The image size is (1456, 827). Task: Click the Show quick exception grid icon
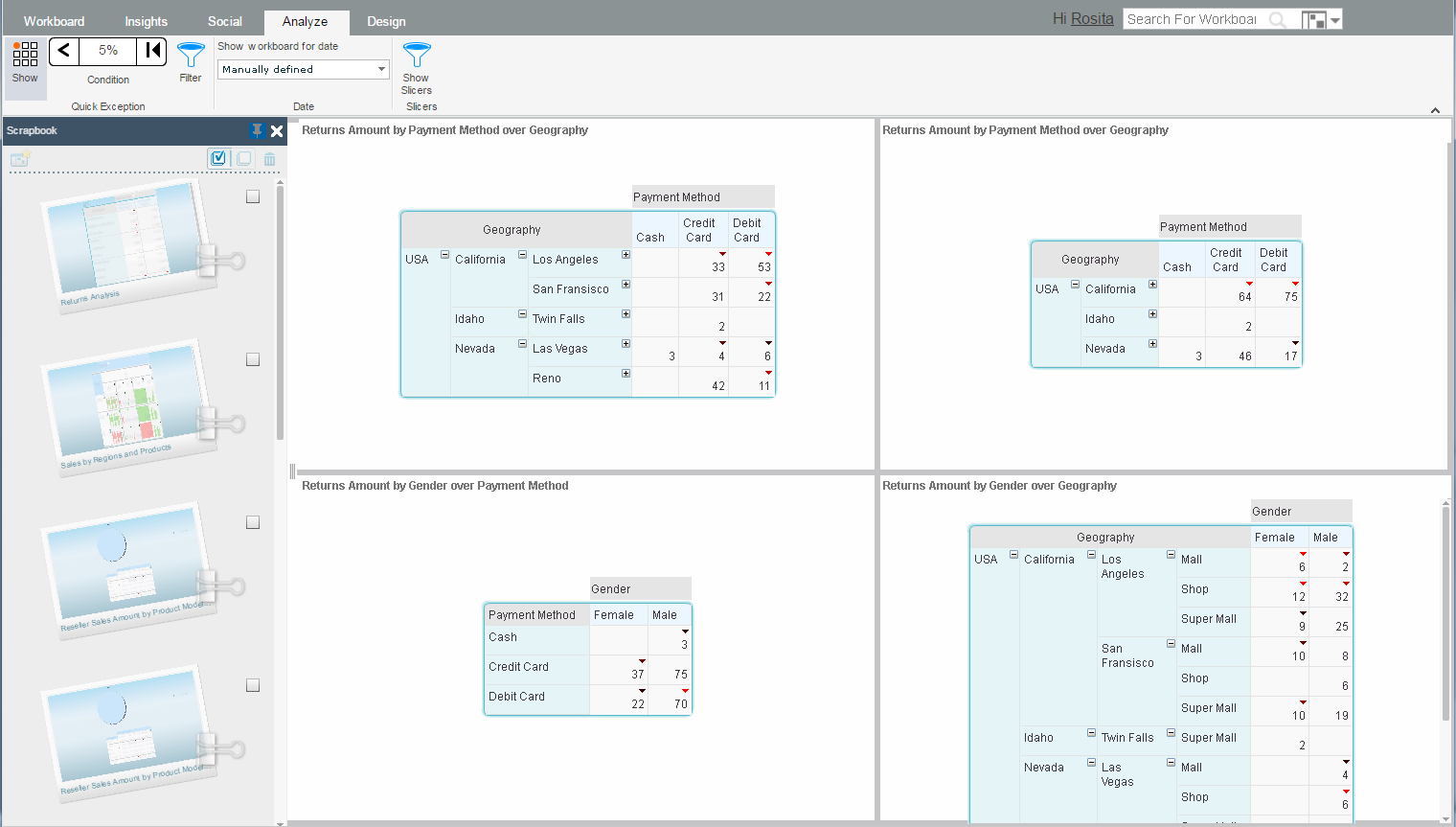point(25,55)
